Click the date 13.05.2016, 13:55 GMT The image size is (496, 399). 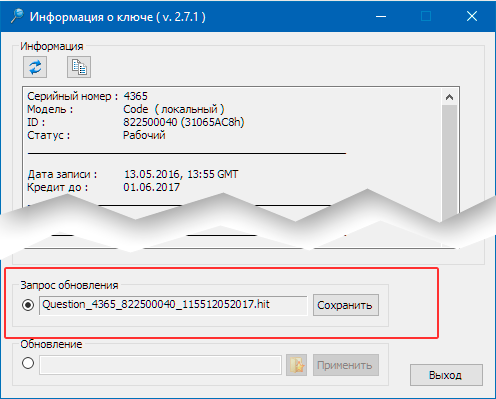click(x=181, y=174)
